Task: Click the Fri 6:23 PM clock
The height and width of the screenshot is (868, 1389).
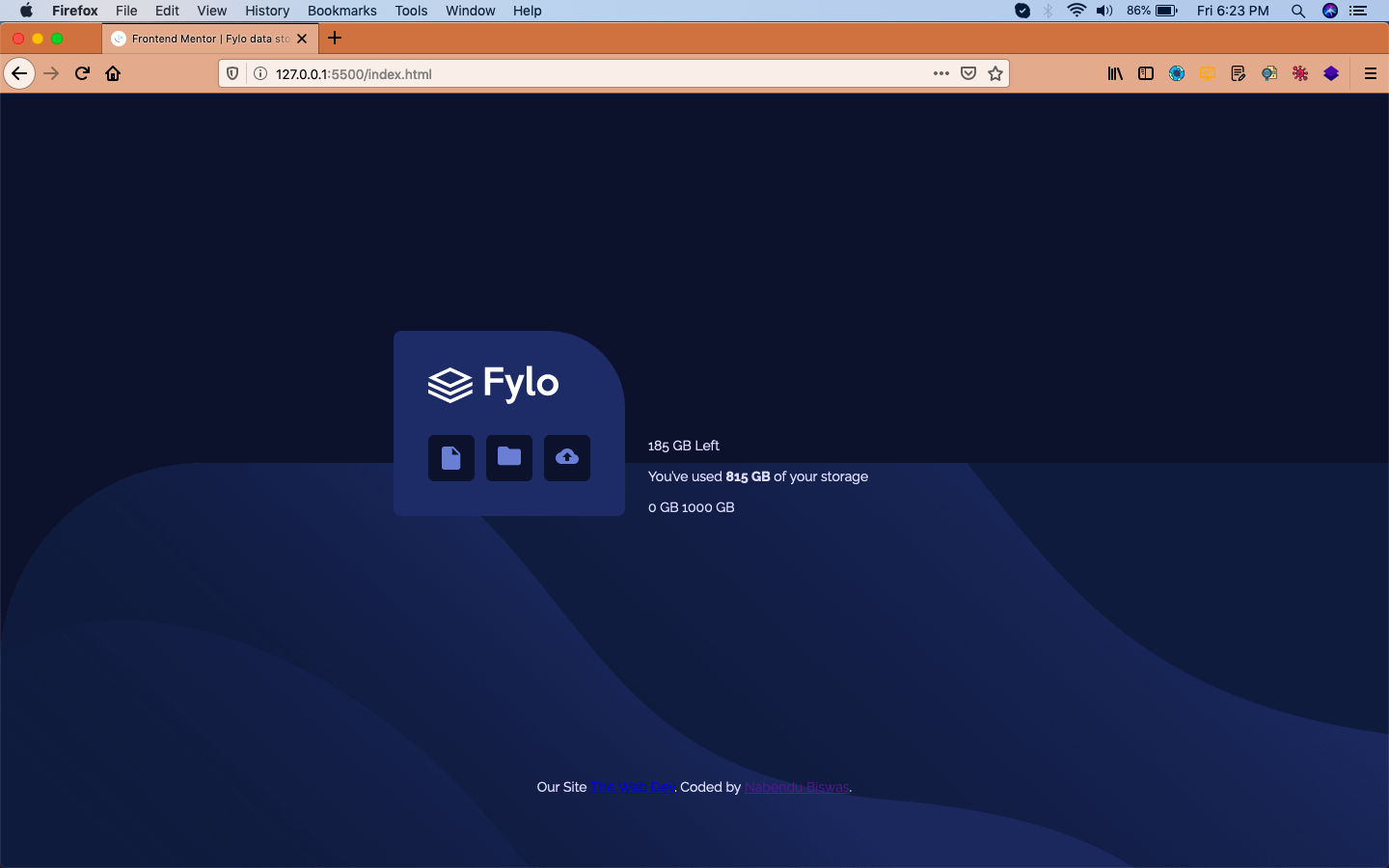Action: [x=1233, y=11]
